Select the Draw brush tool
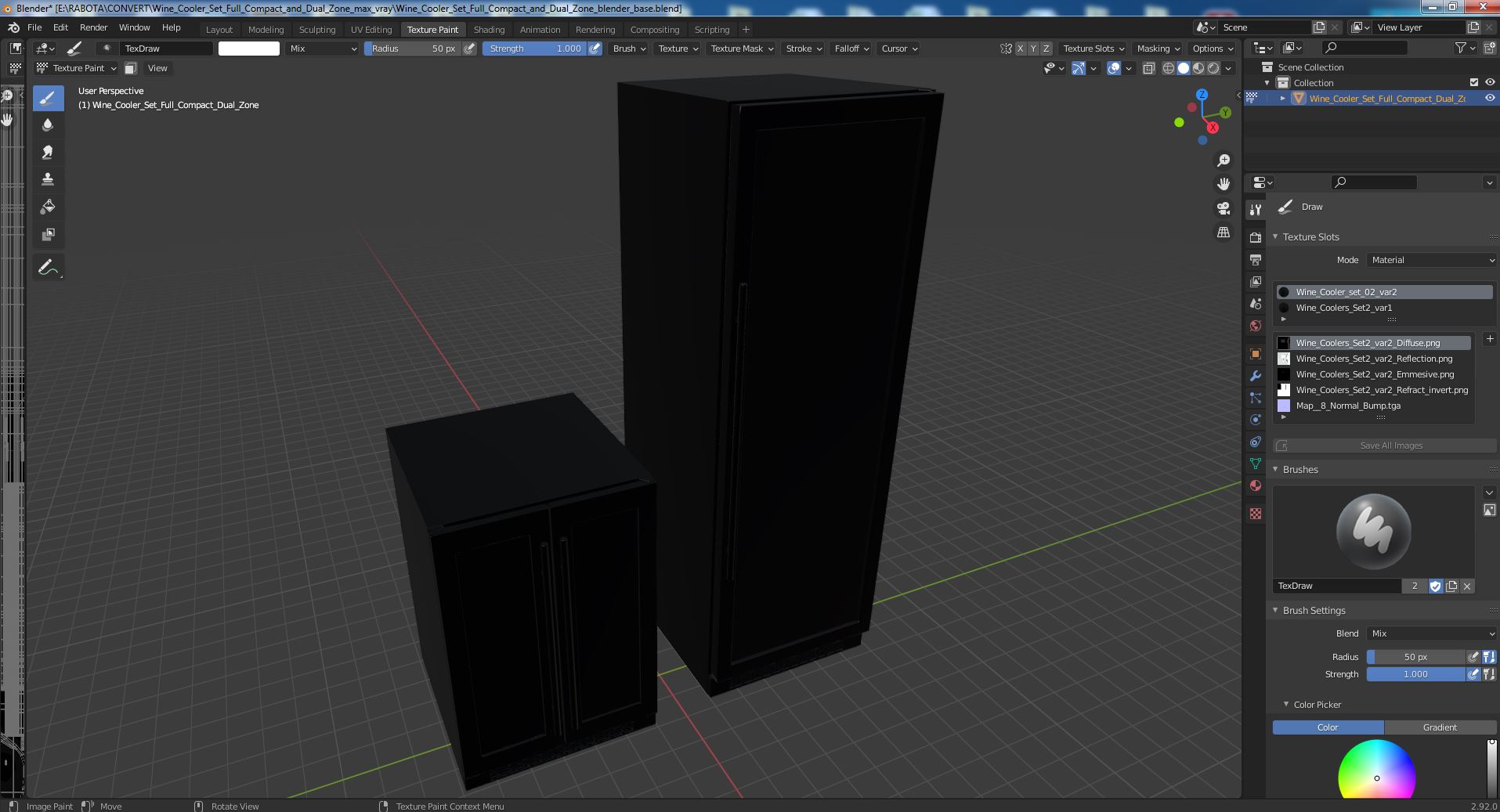 [48, 98]
